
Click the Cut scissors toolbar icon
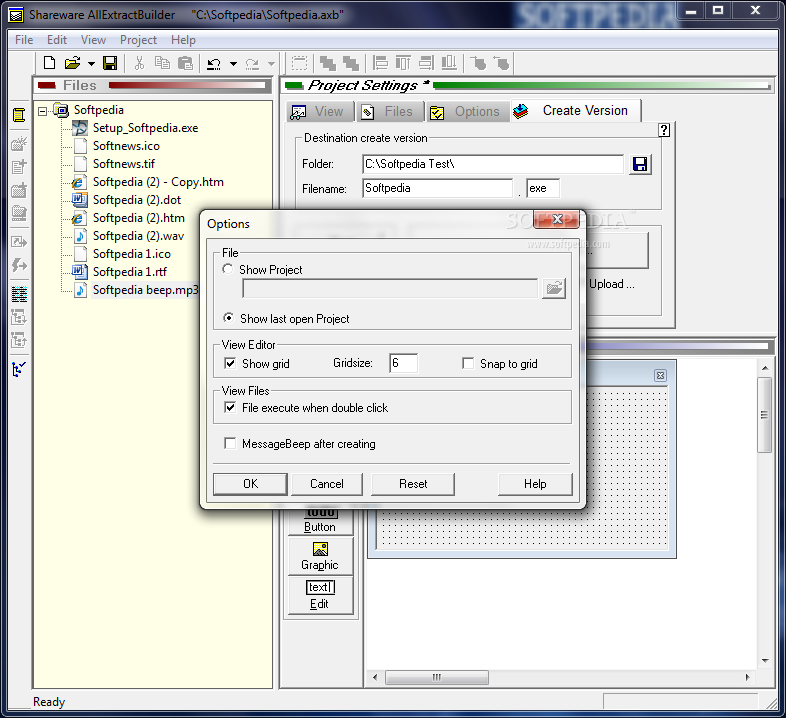click(139, 63)
